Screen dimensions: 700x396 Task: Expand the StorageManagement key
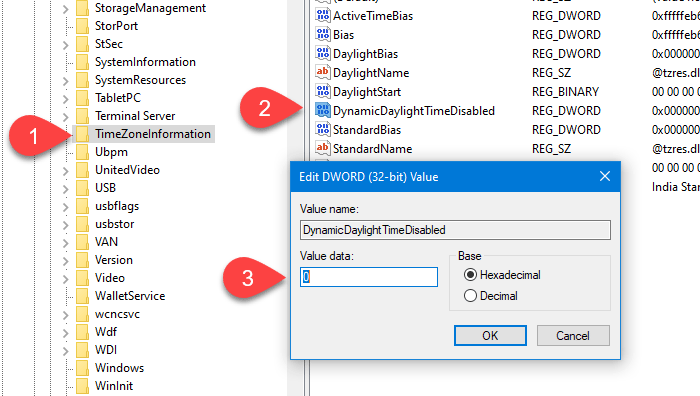pyautogui.click(x=66, y=9)
